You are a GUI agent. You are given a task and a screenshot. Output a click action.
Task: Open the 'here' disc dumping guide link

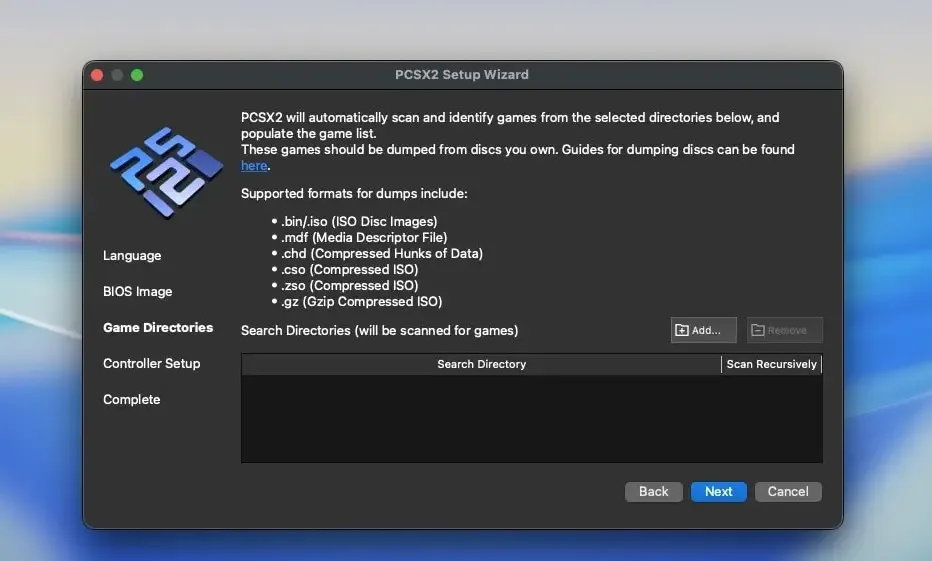(x=254, y=166)
